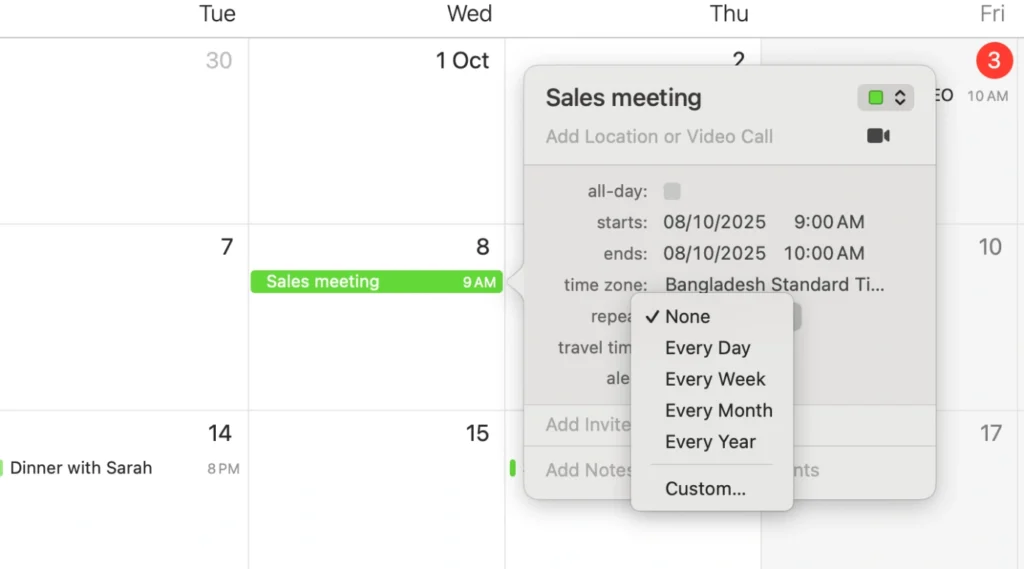Image resolution: width=1024 pixels, height=569 pixels.
Task: Click the Add Notes field
Action: 588,470
